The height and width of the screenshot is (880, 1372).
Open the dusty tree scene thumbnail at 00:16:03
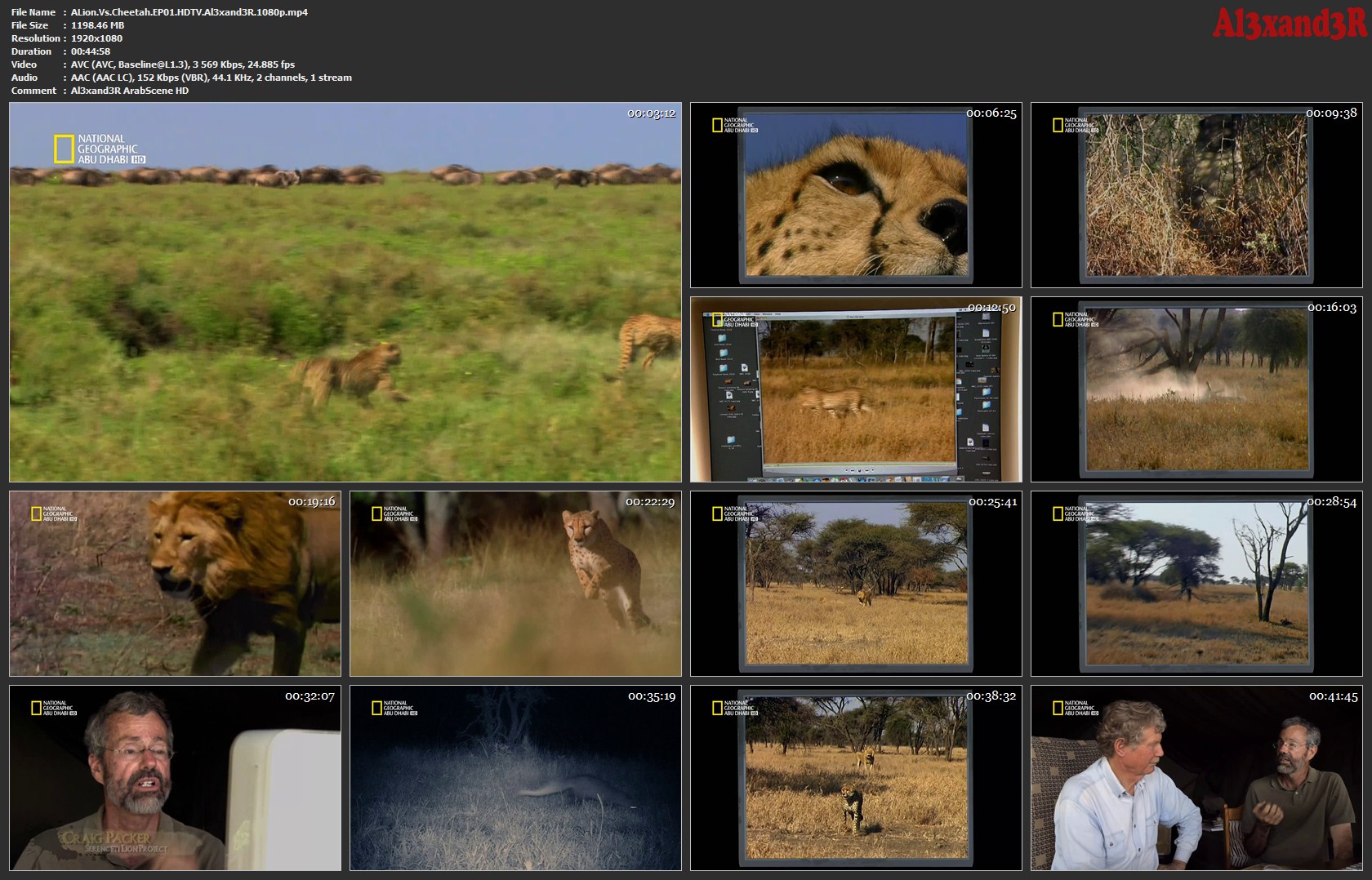pyautogui.click(x=1196, y=389)
